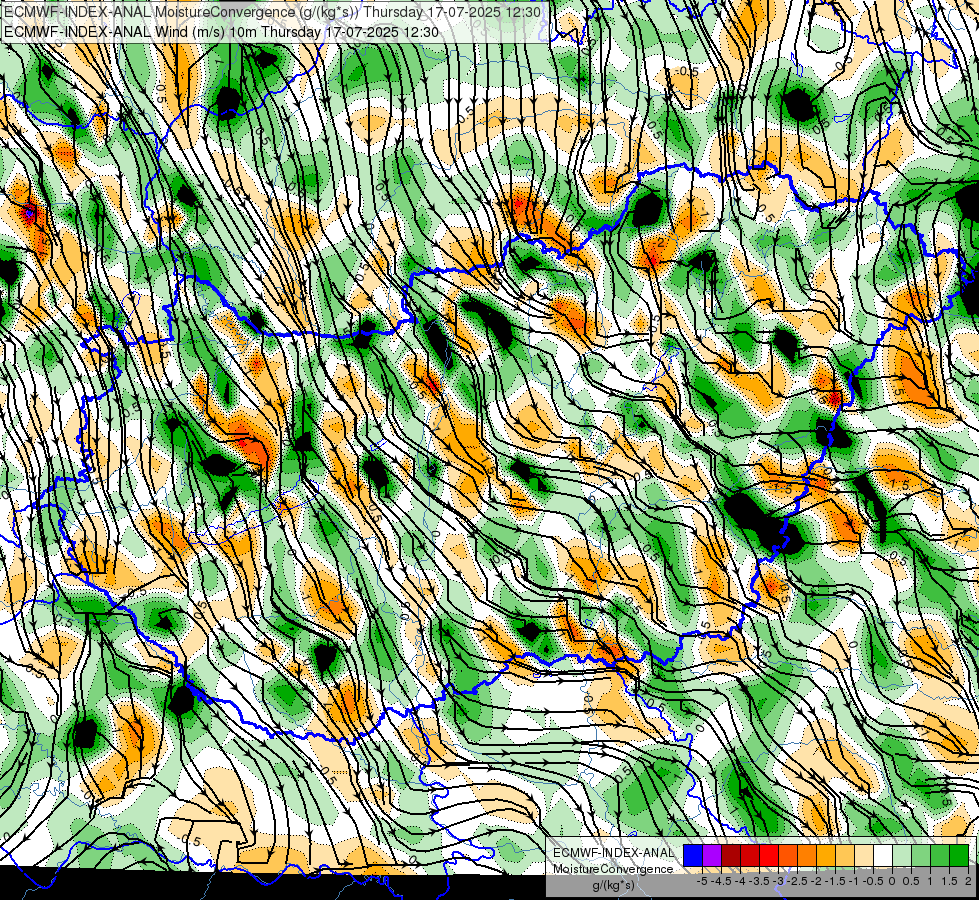Viewport: 979px width, 900px height.
Task: Click the legend's ECMWF-INDEX-ANAL label
Action: tap(613, 853)
